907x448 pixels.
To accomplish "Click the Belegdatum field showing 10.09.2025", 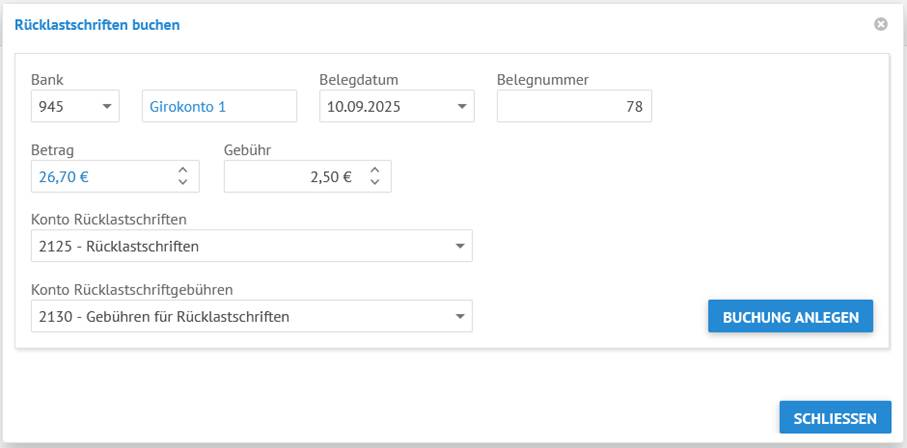I will 383,106.
